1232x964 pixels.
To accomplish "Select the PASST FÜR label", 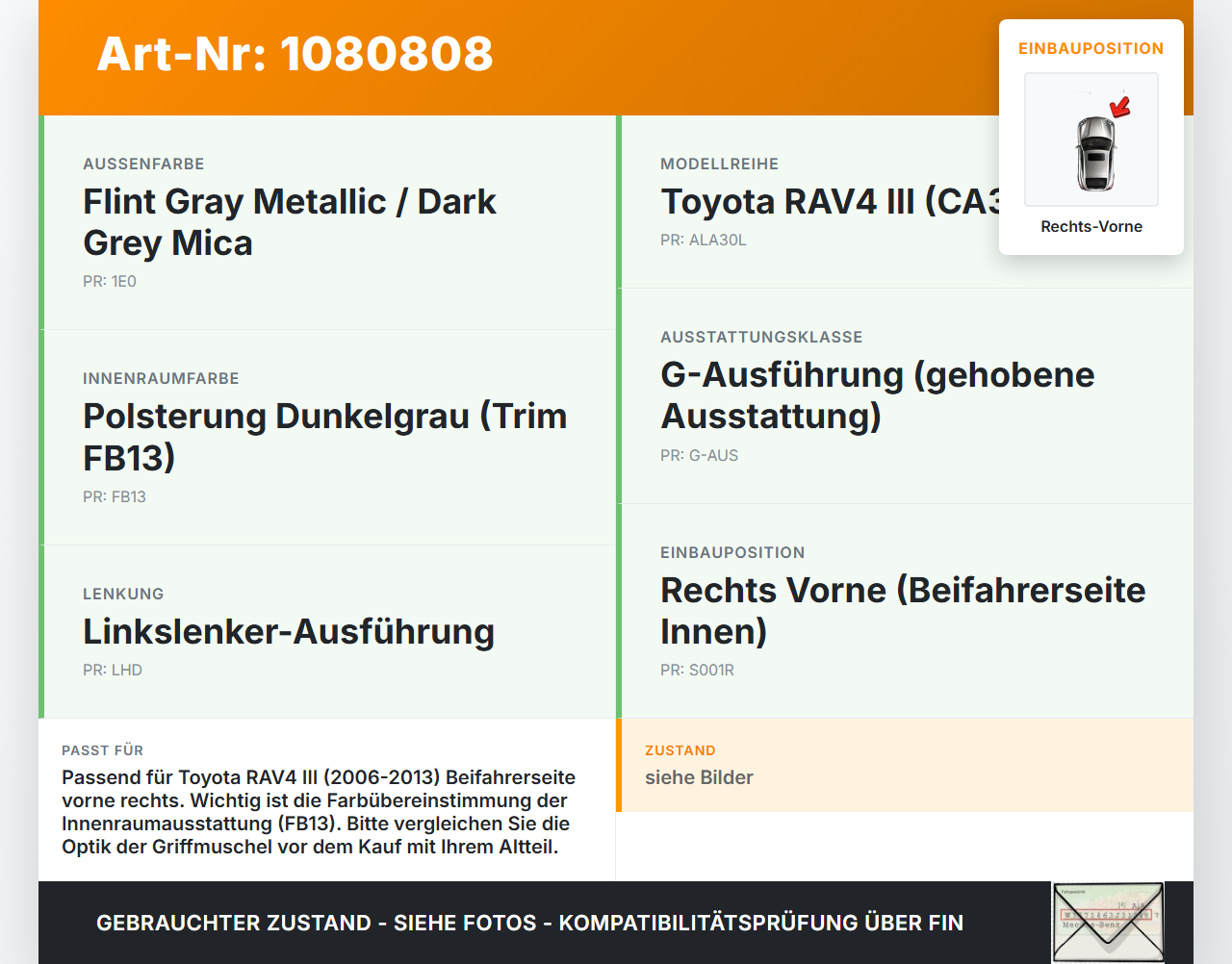I will [x=103, y=750].
